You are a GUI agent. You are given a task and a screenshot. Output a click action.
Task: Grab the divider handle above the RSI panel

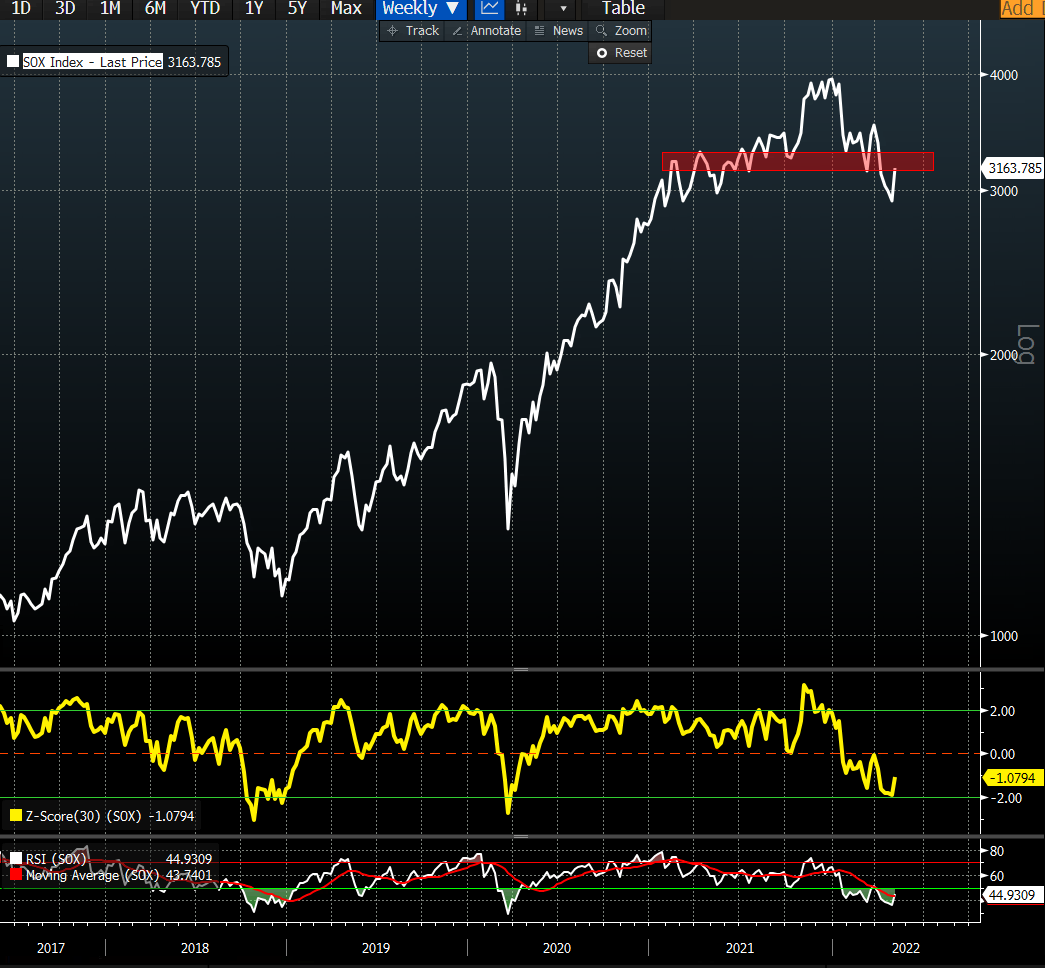(521, 836)
